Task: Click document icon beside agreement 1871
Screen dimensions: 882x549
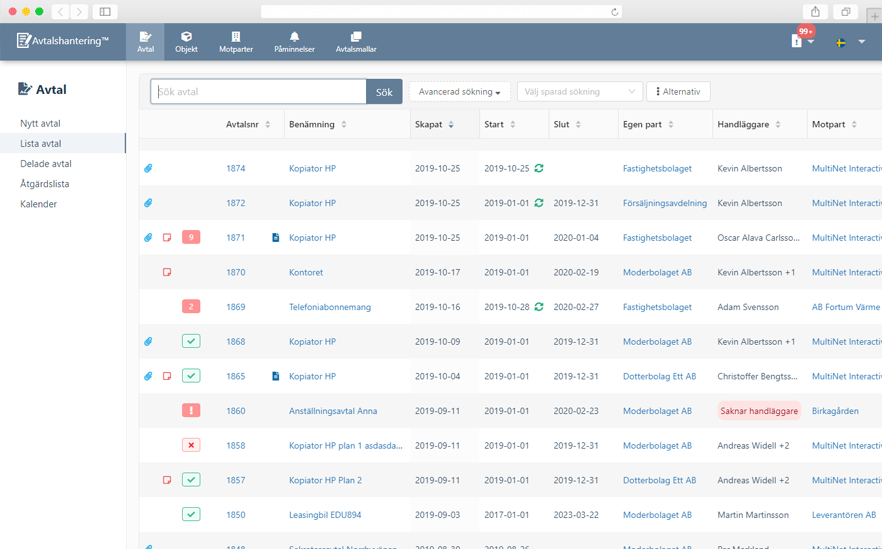Action: coord(276,238)
